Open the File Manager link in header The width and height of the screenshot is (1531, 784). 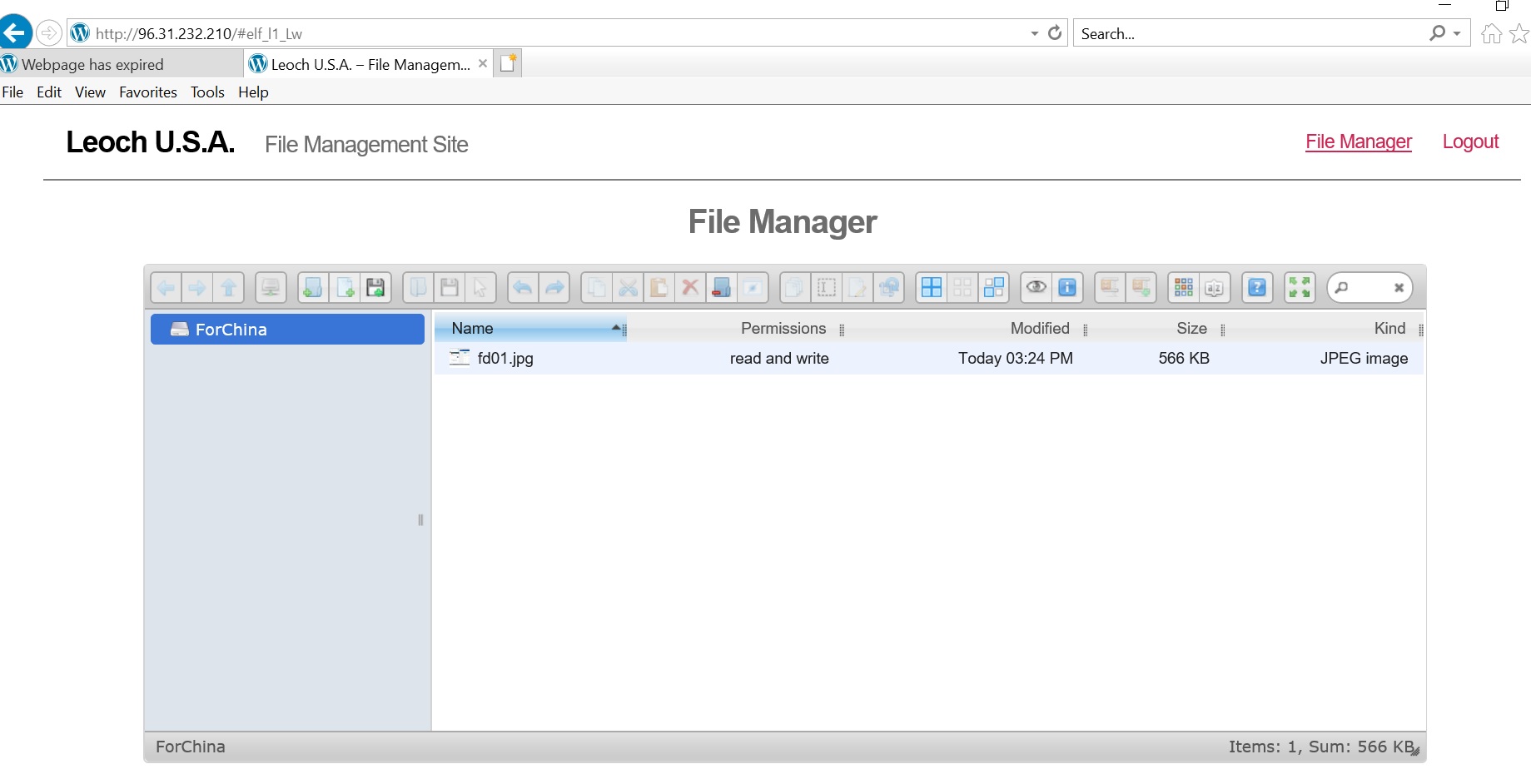[1359, 142]
